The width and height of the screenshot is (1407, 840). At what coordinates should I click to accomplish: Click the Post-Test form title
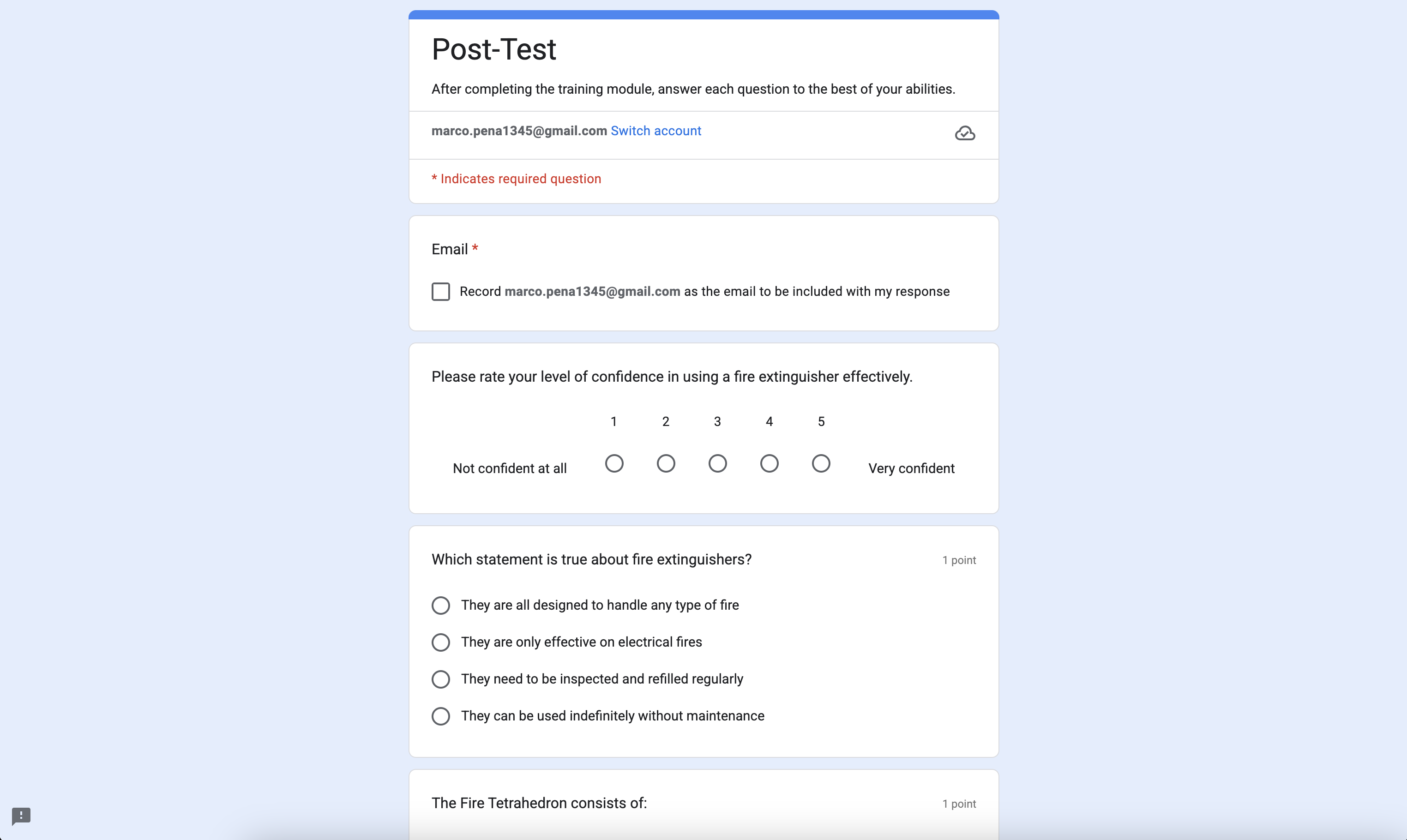(x=493, y=49)
